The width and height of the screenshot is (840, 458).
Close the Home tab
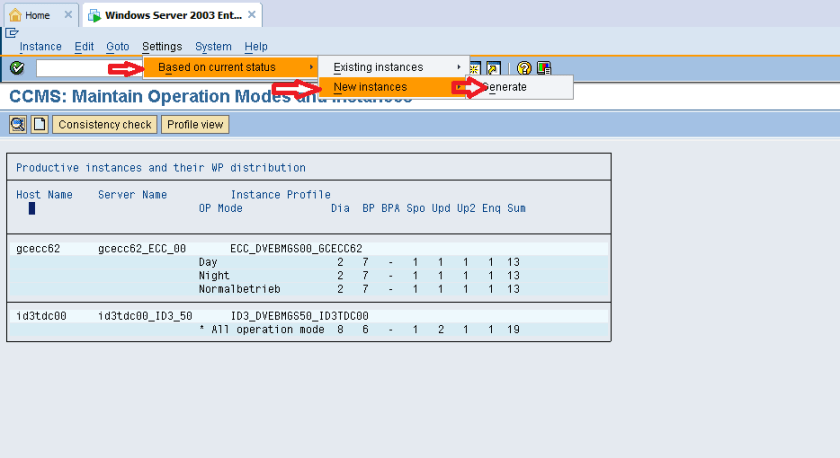(68, 15)
